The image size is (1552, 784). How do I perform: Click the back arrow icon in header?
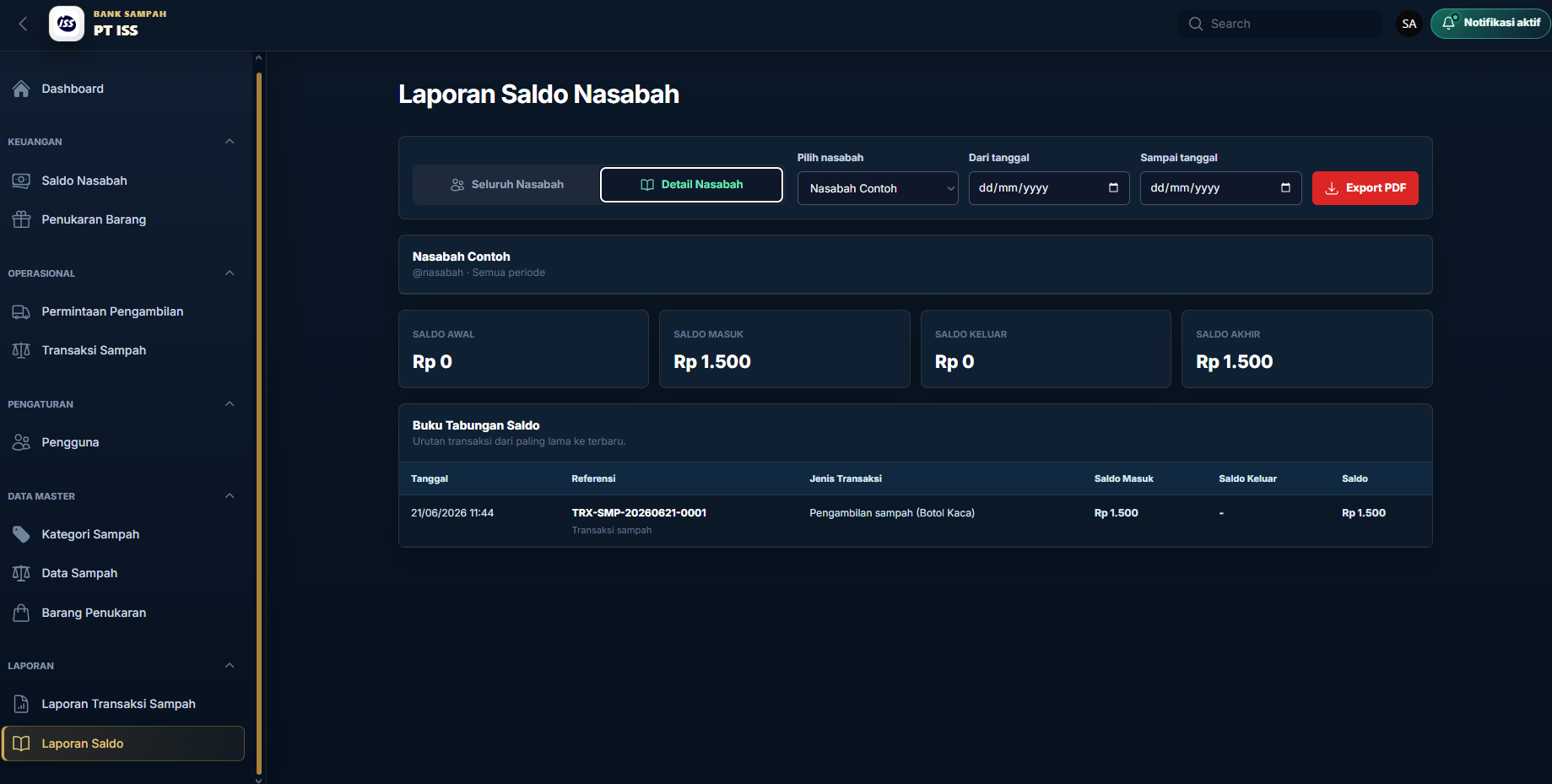tap(23, 24)
